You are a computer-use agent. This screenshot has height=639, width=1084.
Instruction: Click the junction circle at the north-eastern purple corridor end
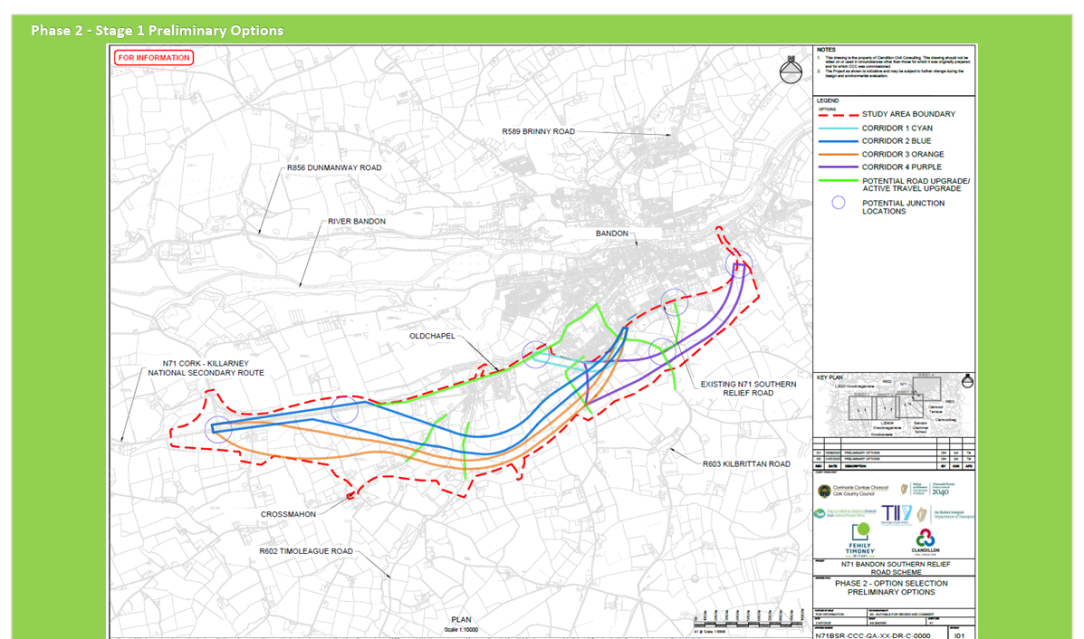click(x=739, y=265)
